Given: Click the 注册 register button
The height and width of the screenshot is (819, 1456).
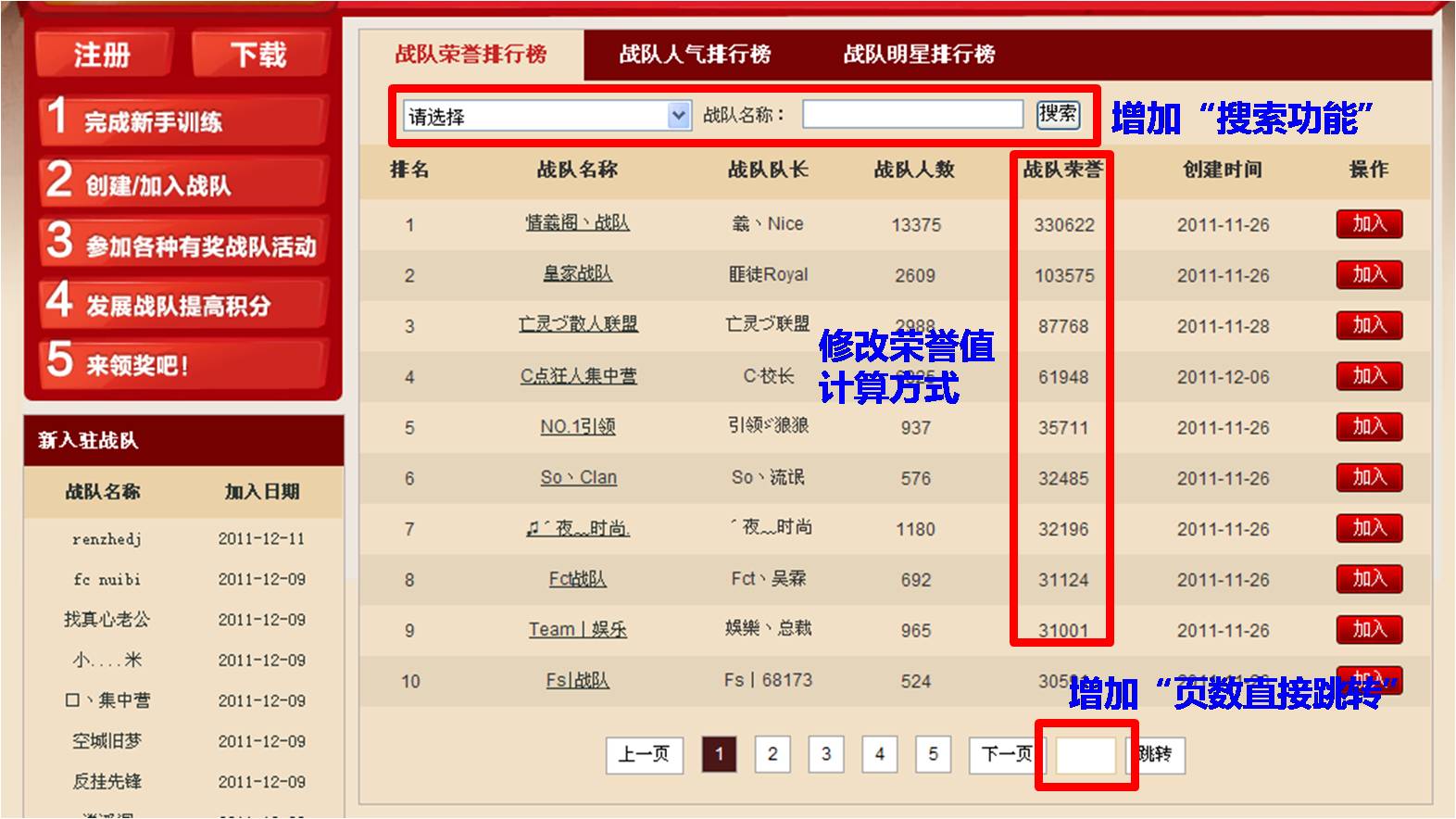Looking at the screenshot, I should click(102, 55).
